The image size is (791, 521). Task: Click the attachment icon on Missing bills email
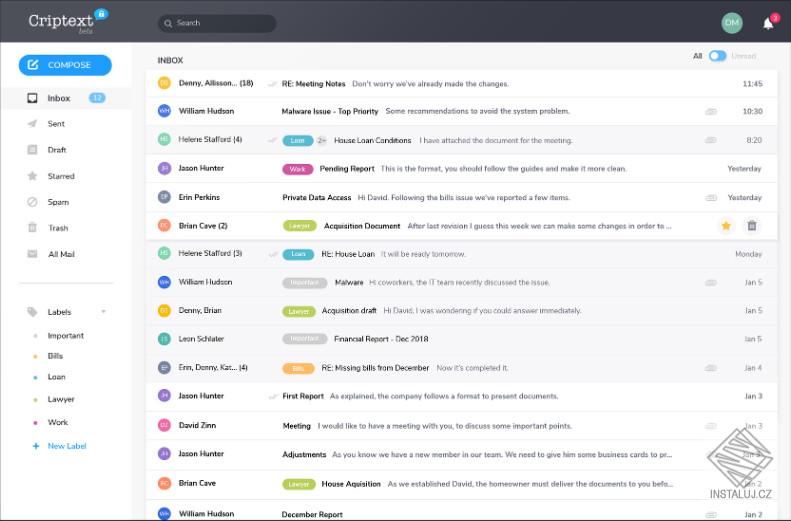(x=711, y=368)
